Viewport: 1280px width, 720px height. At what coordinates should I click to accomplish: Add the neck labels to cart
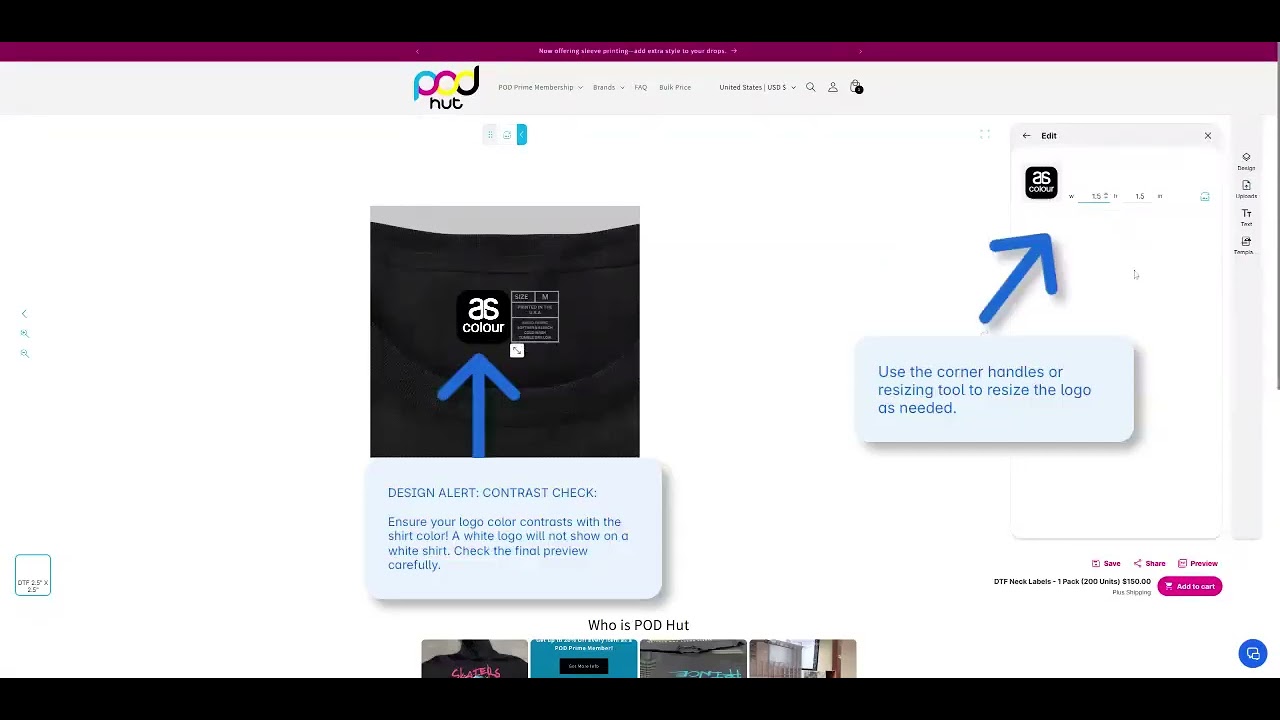coord(1189,586)
